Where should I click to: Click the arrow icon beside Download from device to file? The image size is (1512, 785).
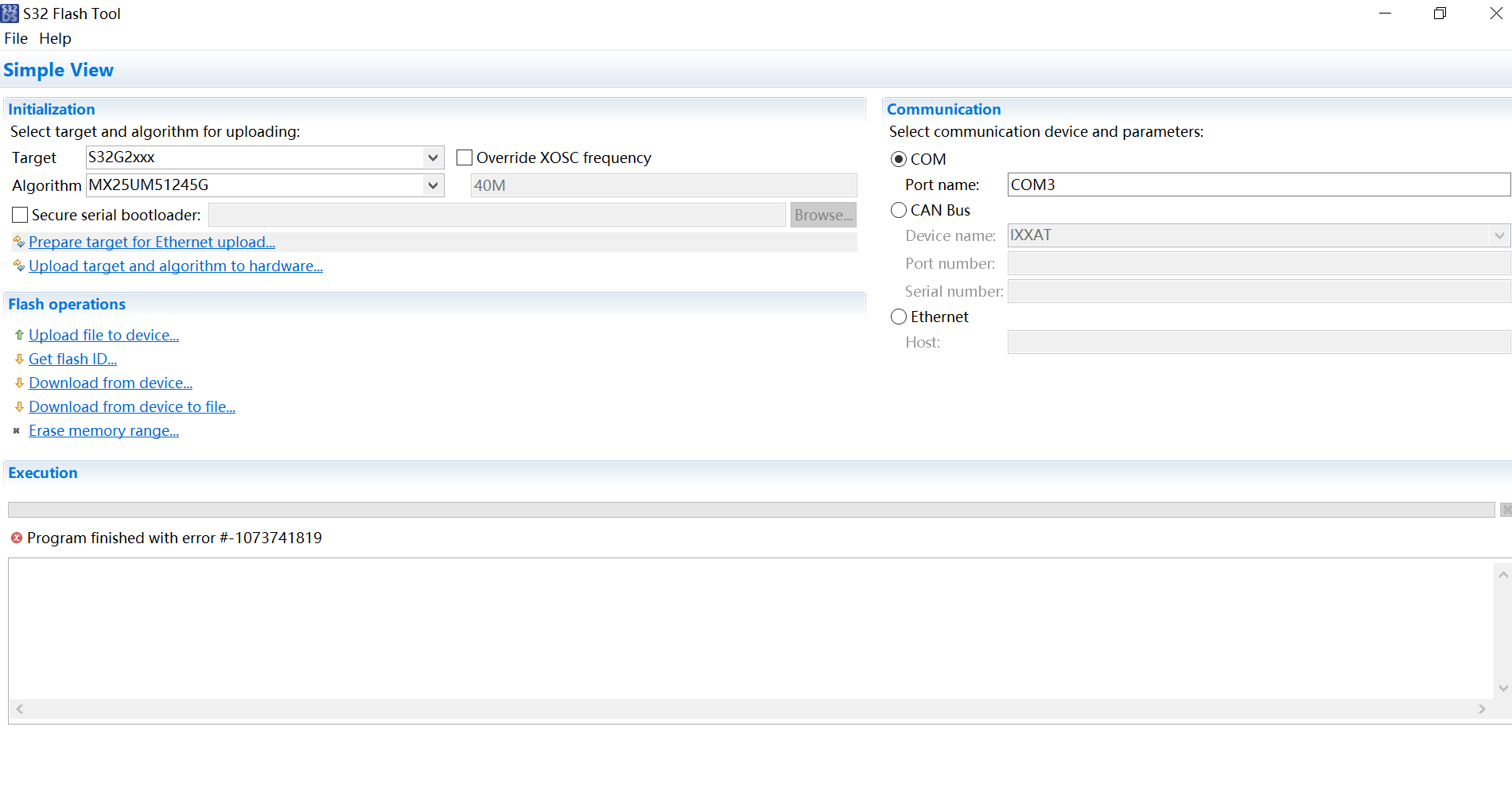point(19,406)
